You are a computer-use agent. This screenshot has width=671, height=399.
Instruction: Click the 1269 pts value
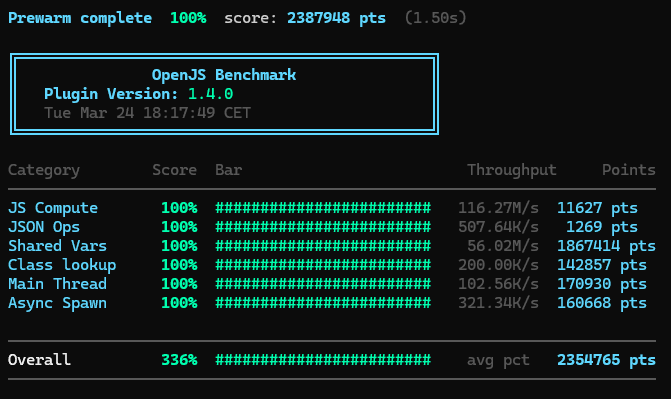(602, 227)
